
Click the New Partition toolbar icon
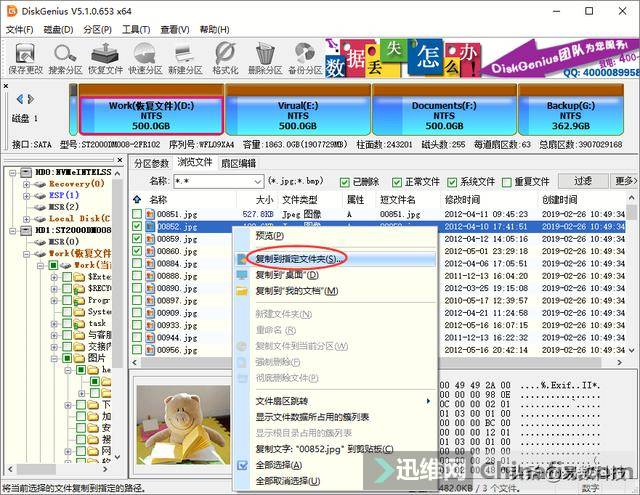(x=185, y=56)
